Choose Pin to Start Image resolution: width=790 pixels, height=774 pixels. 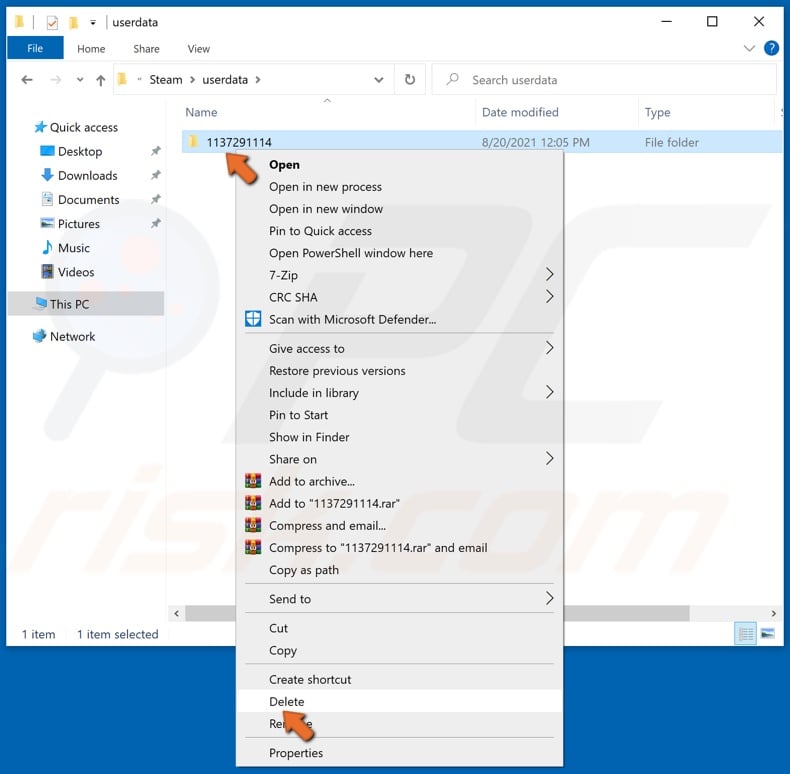point(399,415)
